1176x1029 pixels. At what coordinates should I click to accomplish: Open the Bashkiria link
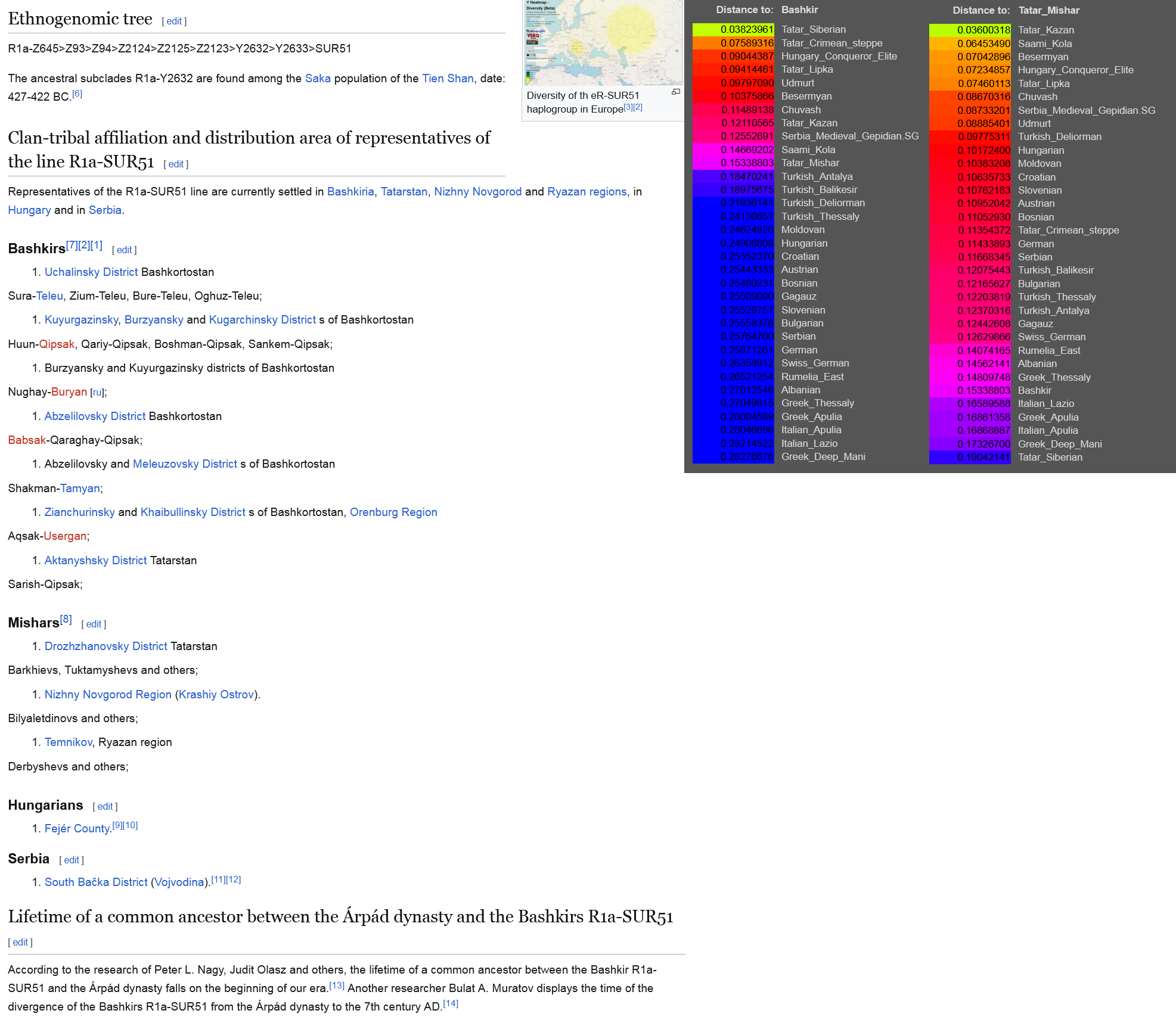pos(350,192)
